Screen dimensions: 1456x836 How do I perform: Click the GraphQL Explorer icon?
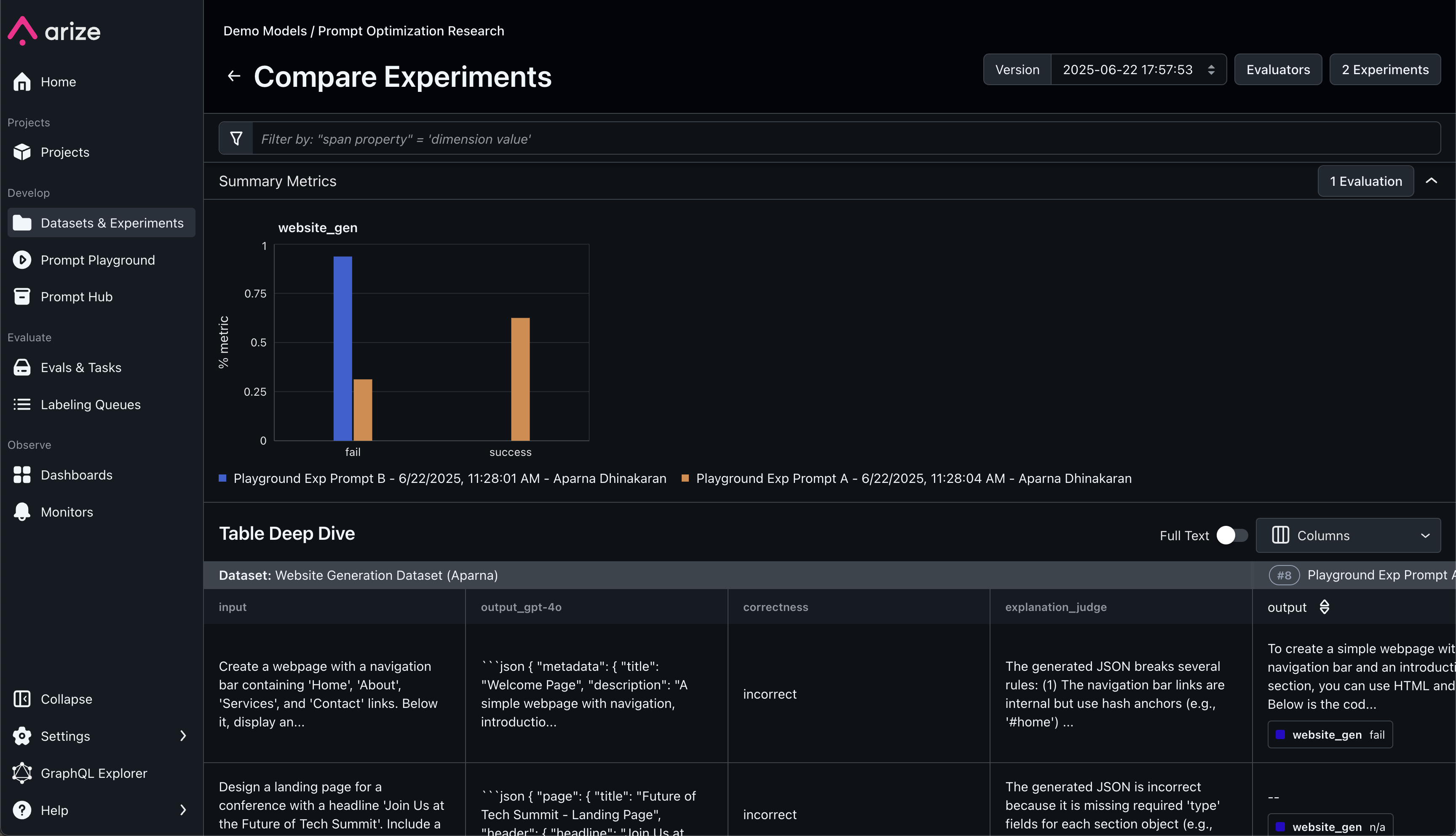coord(22,773)
